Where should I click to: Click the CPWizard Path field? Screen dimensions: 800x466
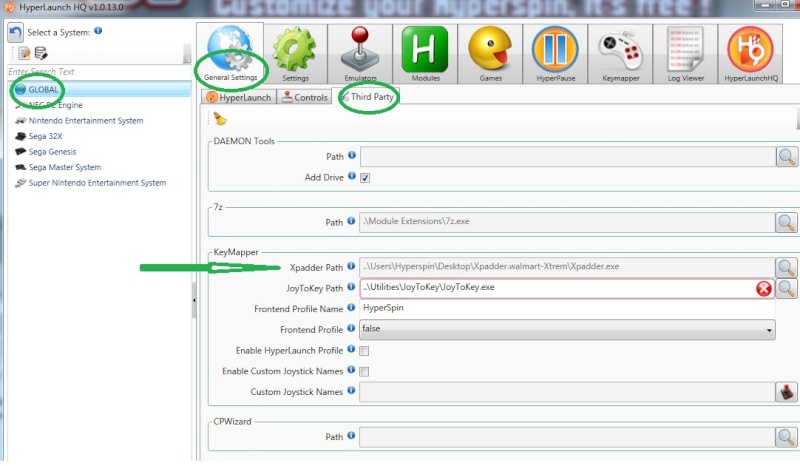567,437
